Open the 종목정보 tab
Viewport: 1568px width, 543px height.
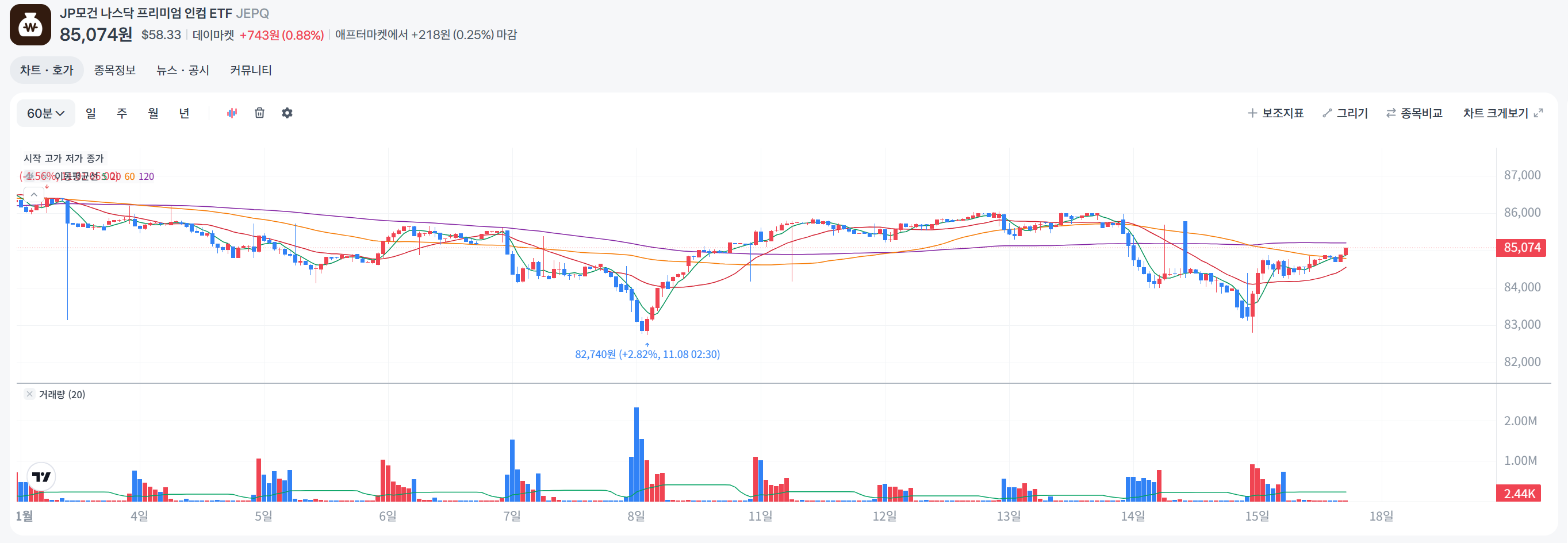[x=114, y=71]
